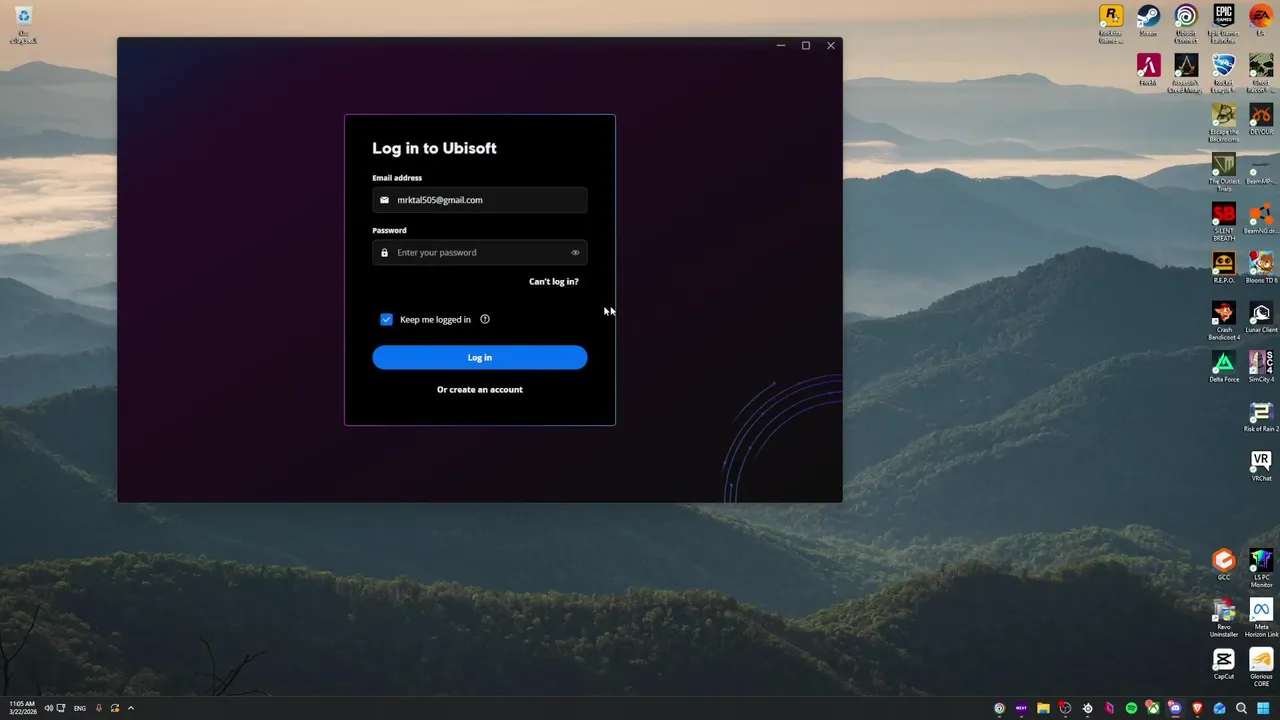
Task: Click the blue Log in button
Action: pos(479,357)
